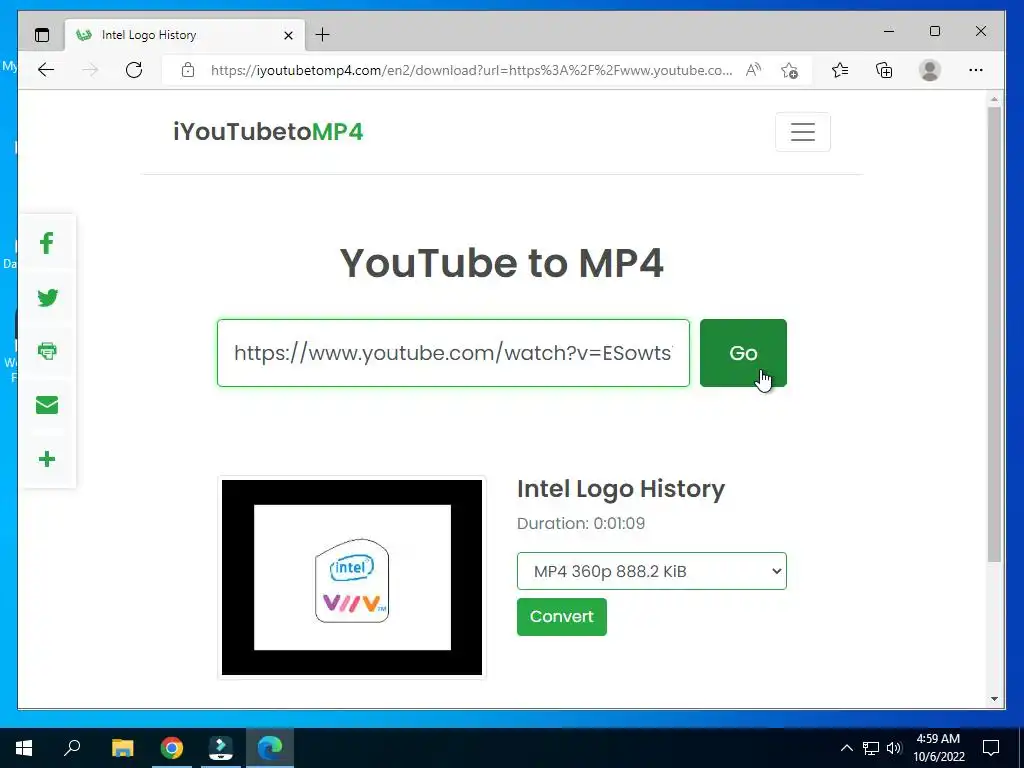Open network status tray icon
The image size is (1024, 768).
871,748
